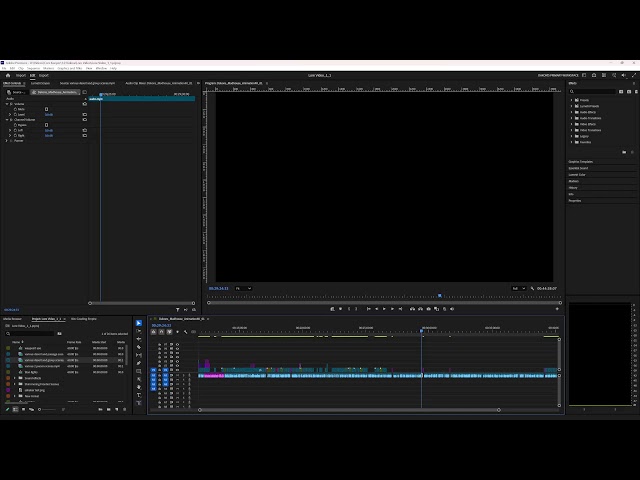Click New Bin icon in Project panel
Viewport: 640px width, 480px height.
109,409
